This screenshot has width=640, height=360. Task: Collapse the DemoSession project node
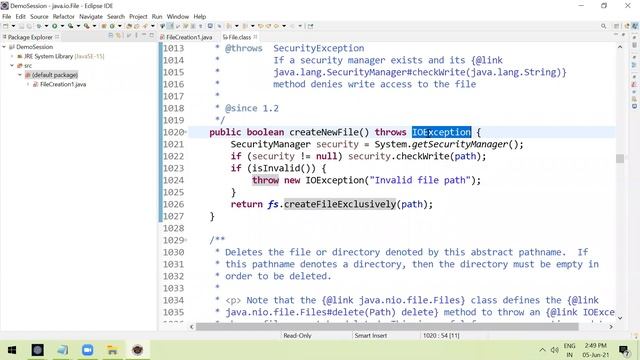(4, 47)
